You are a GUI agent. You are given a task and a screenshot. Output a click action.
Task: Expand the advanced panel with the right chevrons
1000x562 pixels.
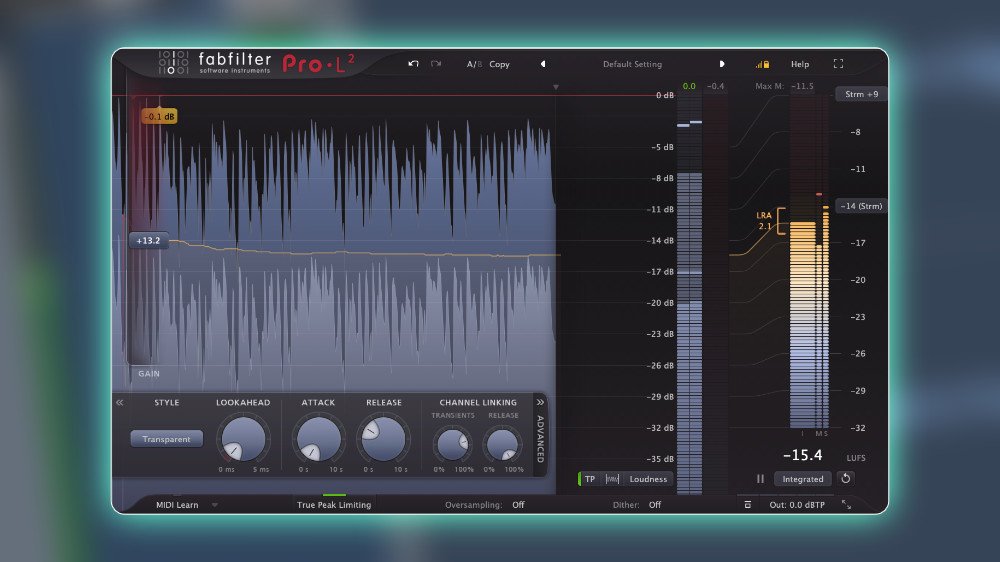(540, 403)
